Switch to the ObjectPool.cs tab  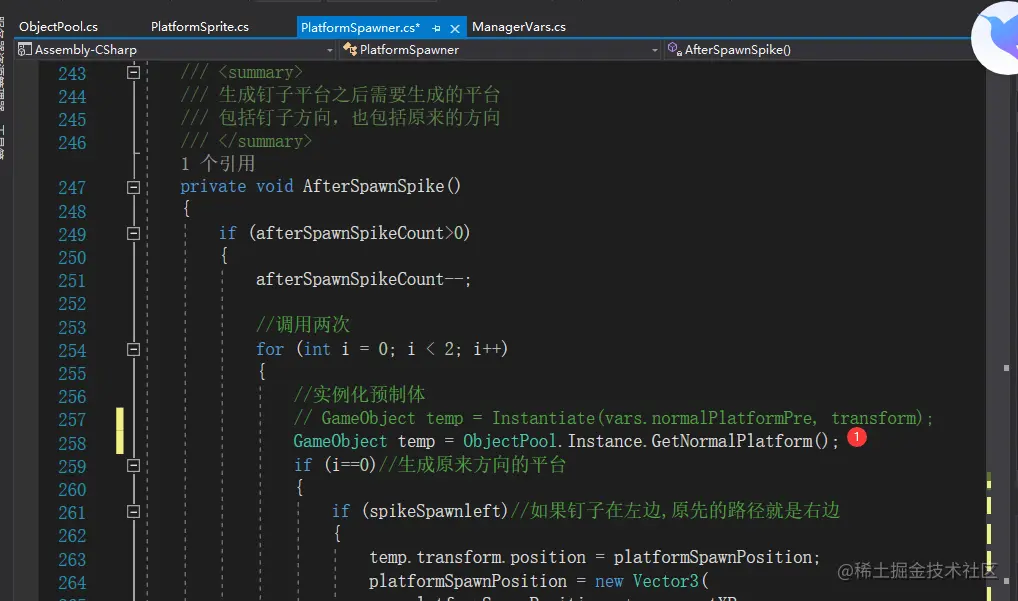click(x=58, y=27)
